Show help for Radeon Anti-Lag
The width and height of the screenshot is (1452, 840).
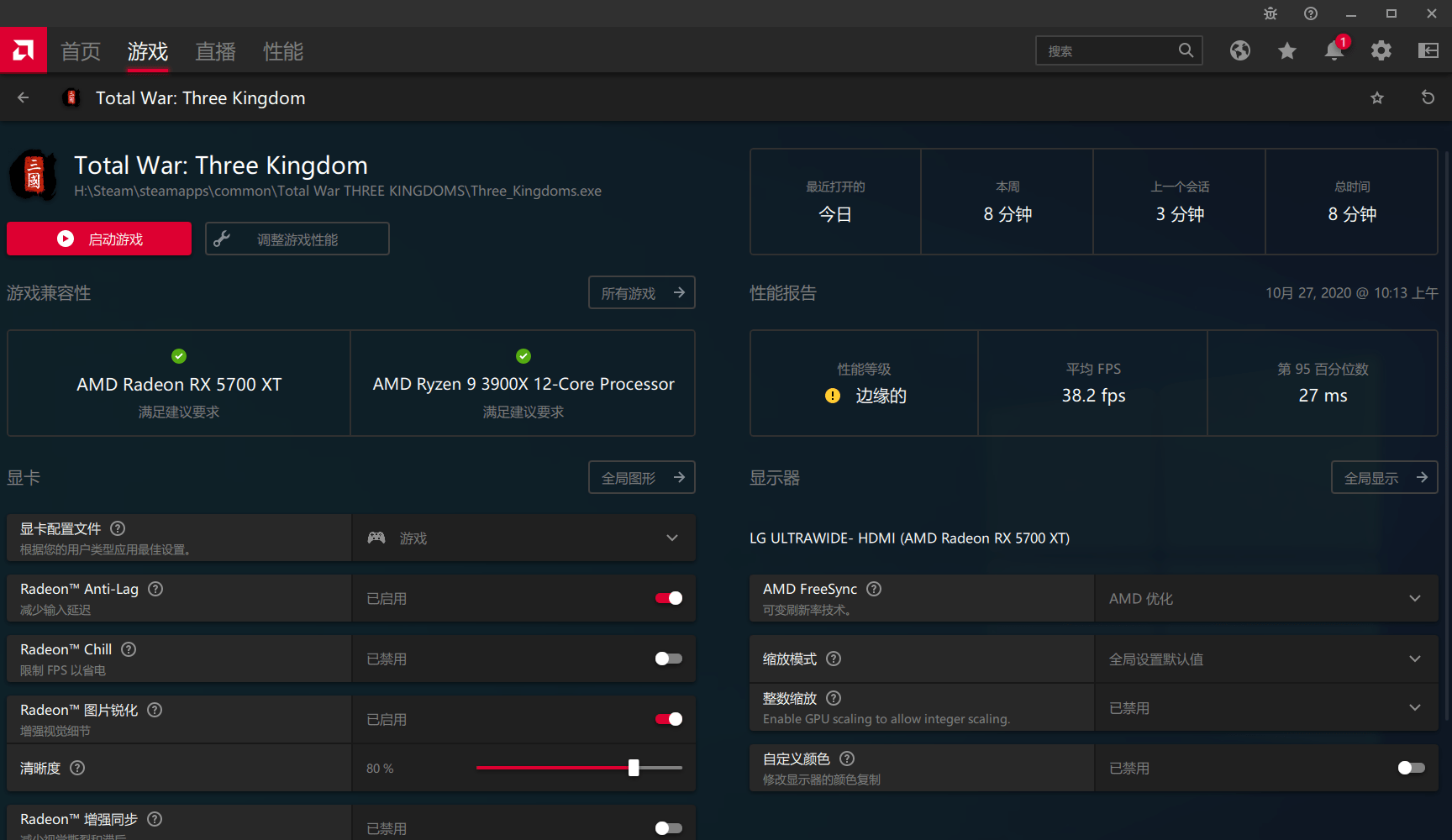pyautogui.click(x=155, y=589)
